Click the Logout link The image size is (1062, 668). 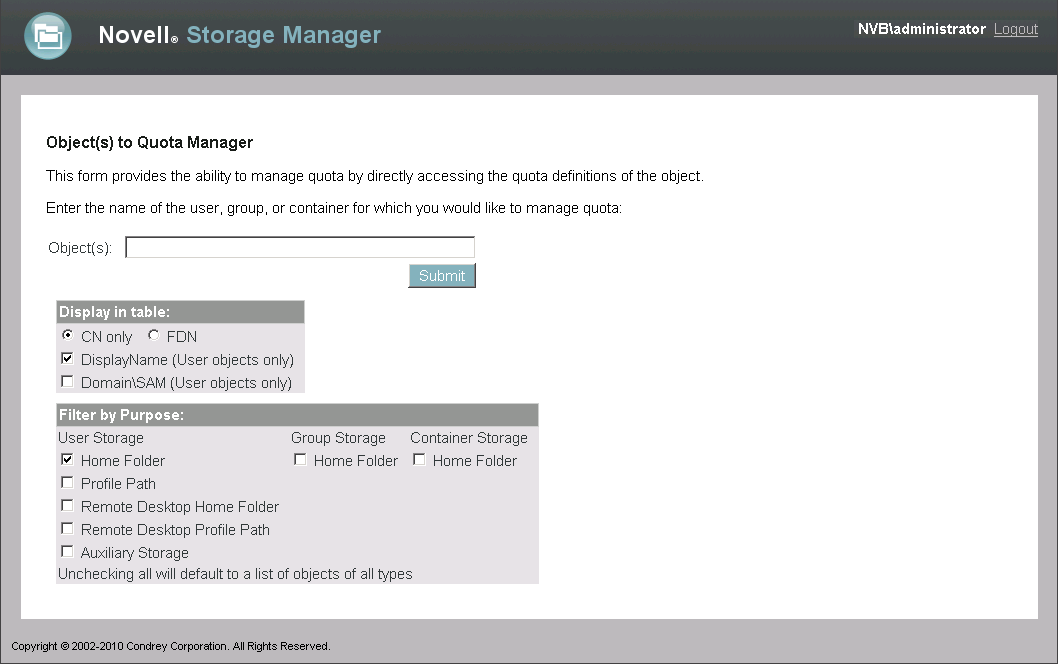point(1015,29)
